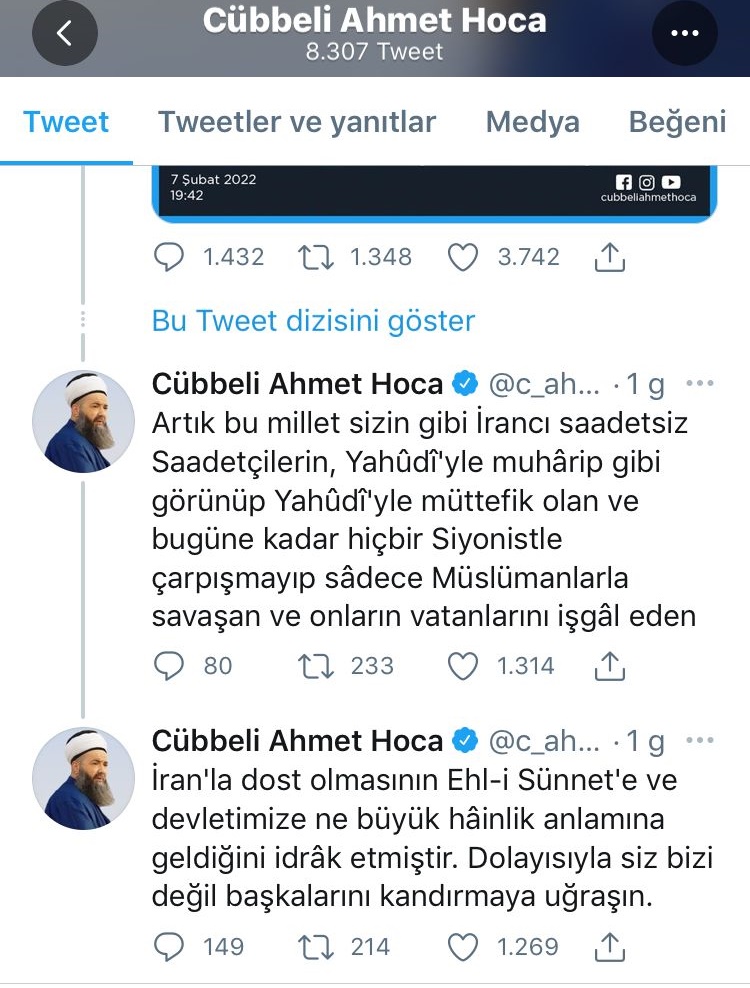Switch to the Medya tab

(532, 122)
